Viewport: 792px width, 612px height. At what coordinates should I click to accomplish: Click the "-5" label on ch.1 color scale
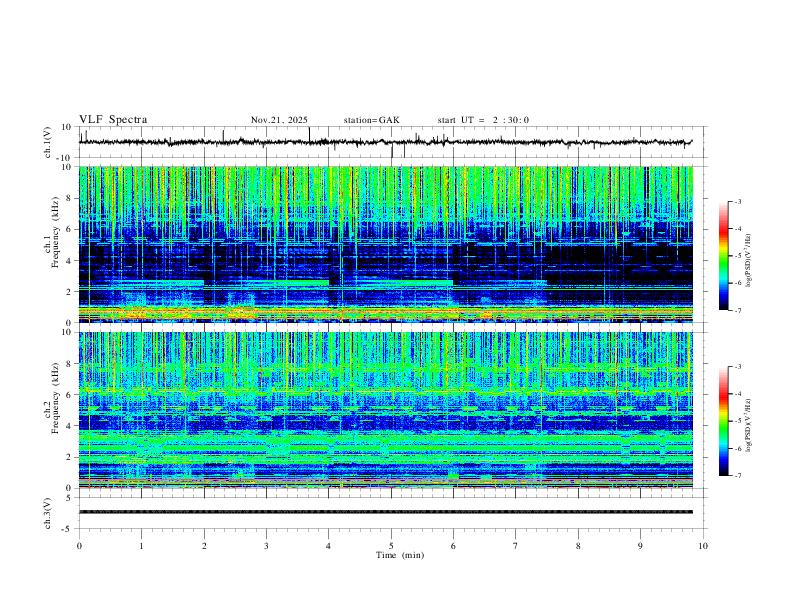coord(737,256)
